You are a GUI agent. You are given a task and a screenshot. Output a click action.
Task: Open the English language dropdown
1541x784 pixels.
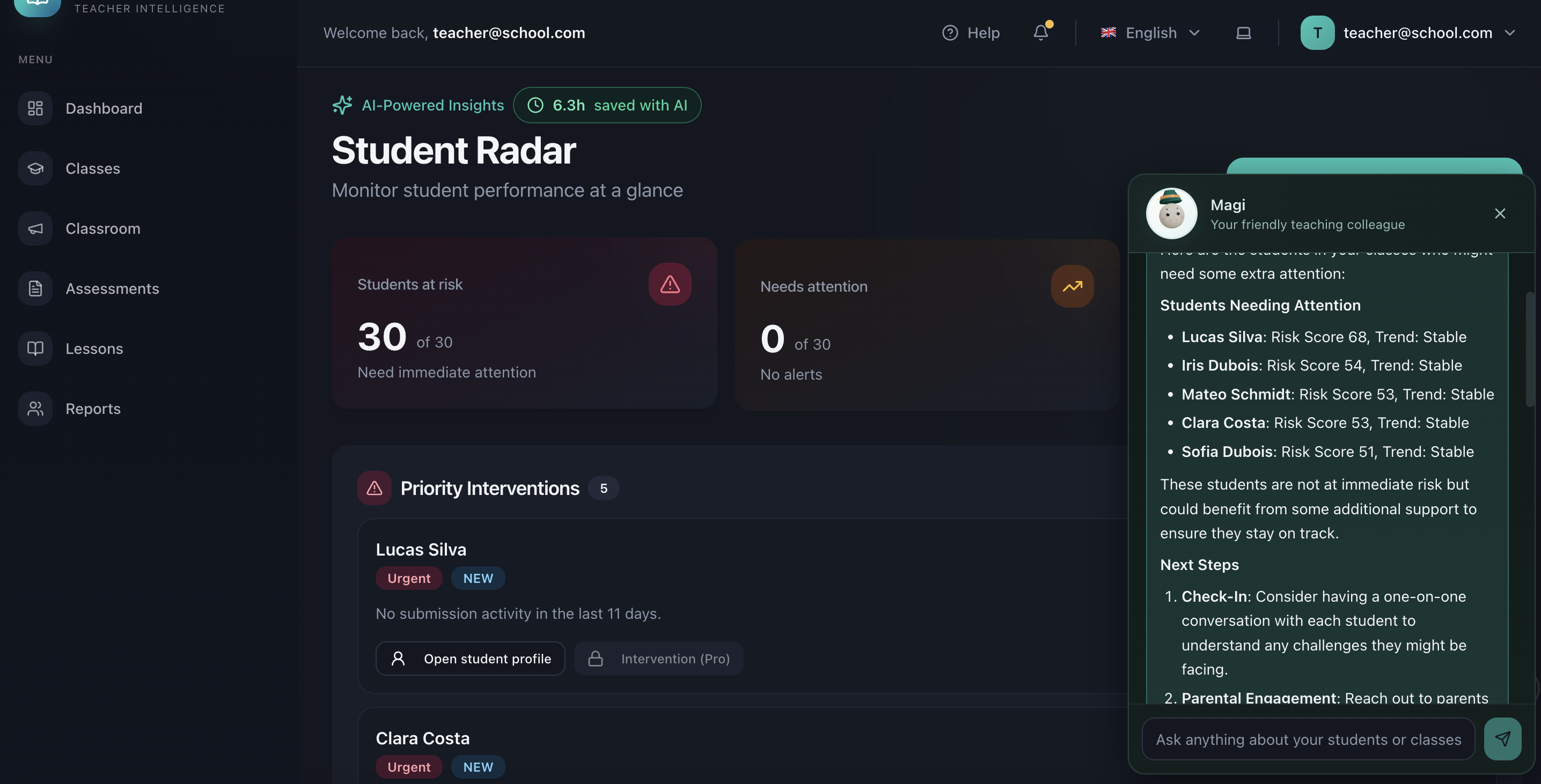coord(1150,33)
